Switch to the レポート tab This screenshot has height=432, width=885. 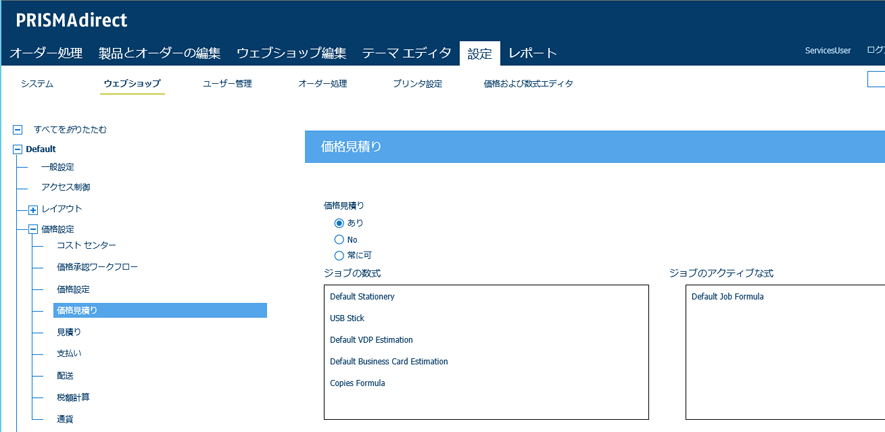point(532,53)
